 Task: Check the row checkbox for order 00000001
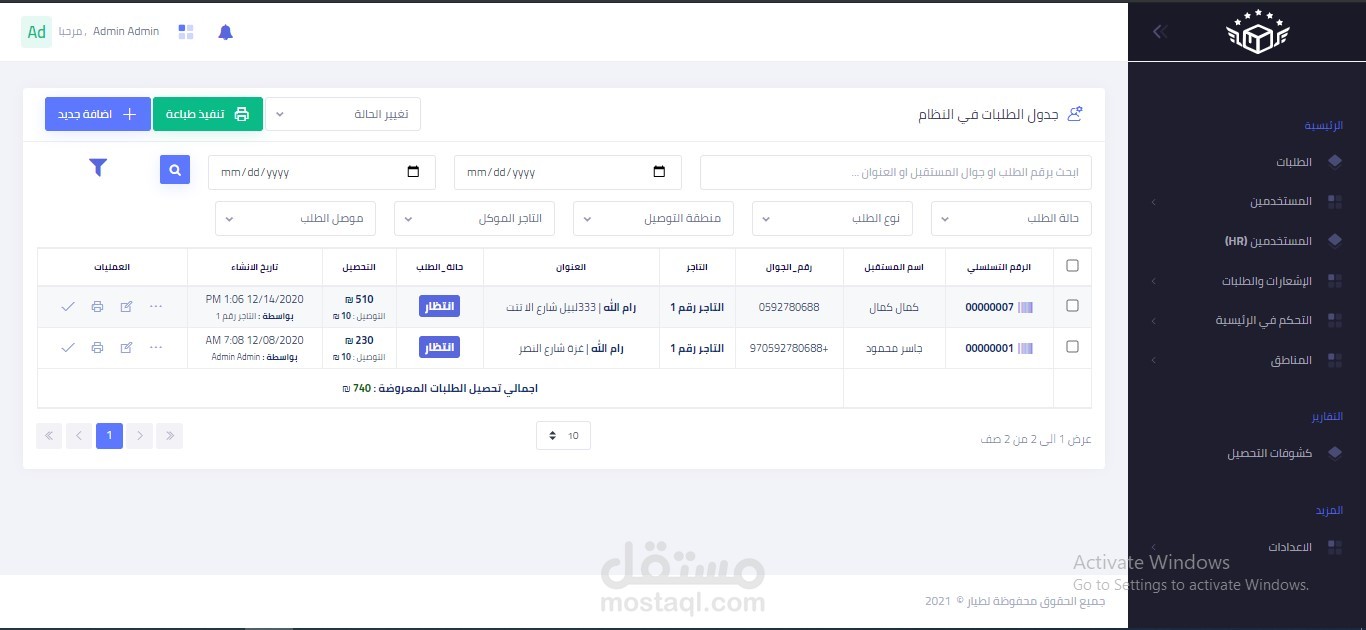tap(1072, 347)
